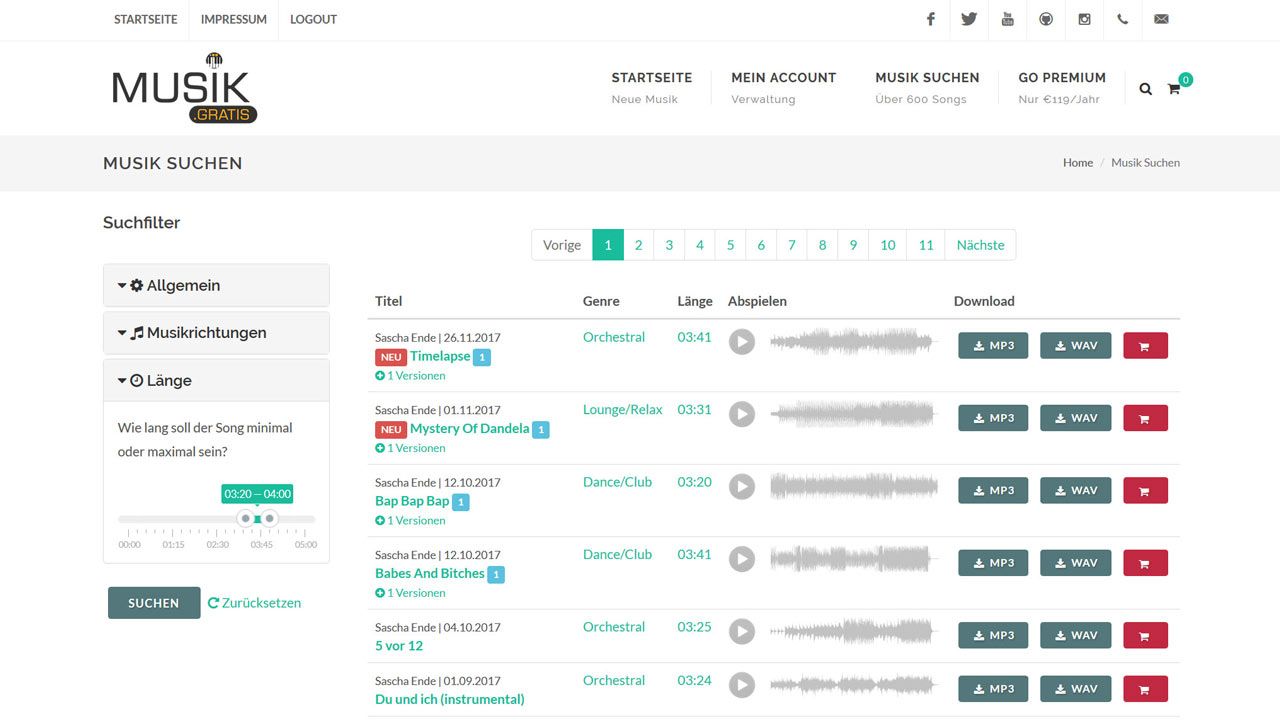Click the Zurücksetzen reset link
This screenshot has width=1280, height=720.
pos(254,603)
